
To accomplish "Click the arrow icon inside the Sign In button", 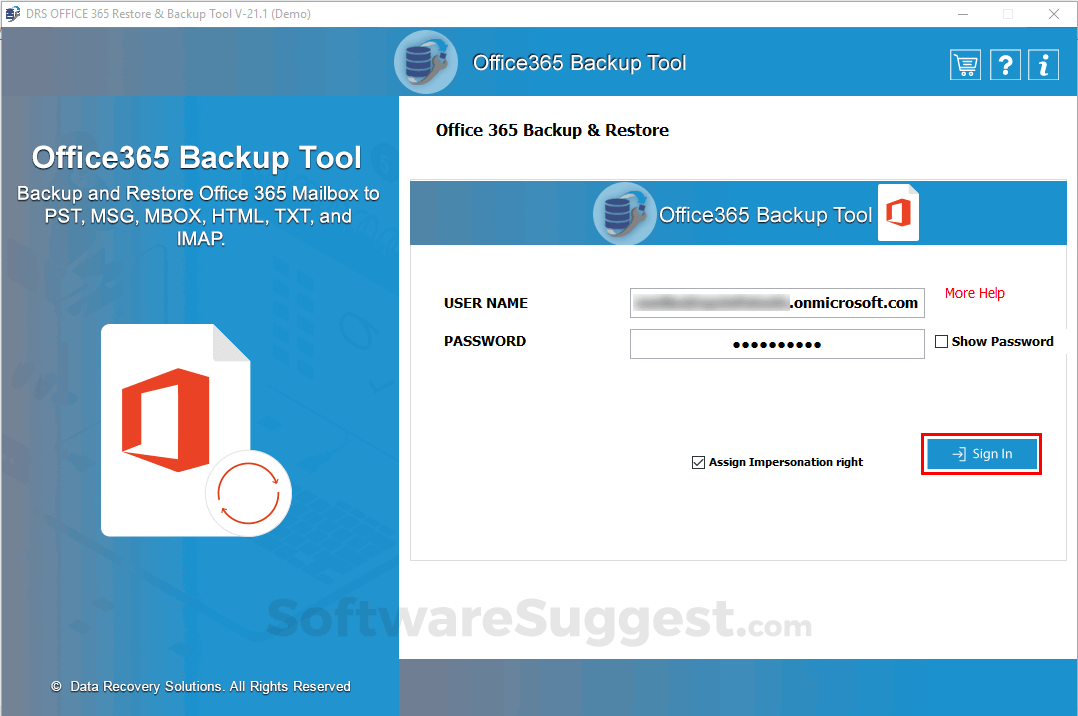I will pyautogui.click(x=960, y=453).
